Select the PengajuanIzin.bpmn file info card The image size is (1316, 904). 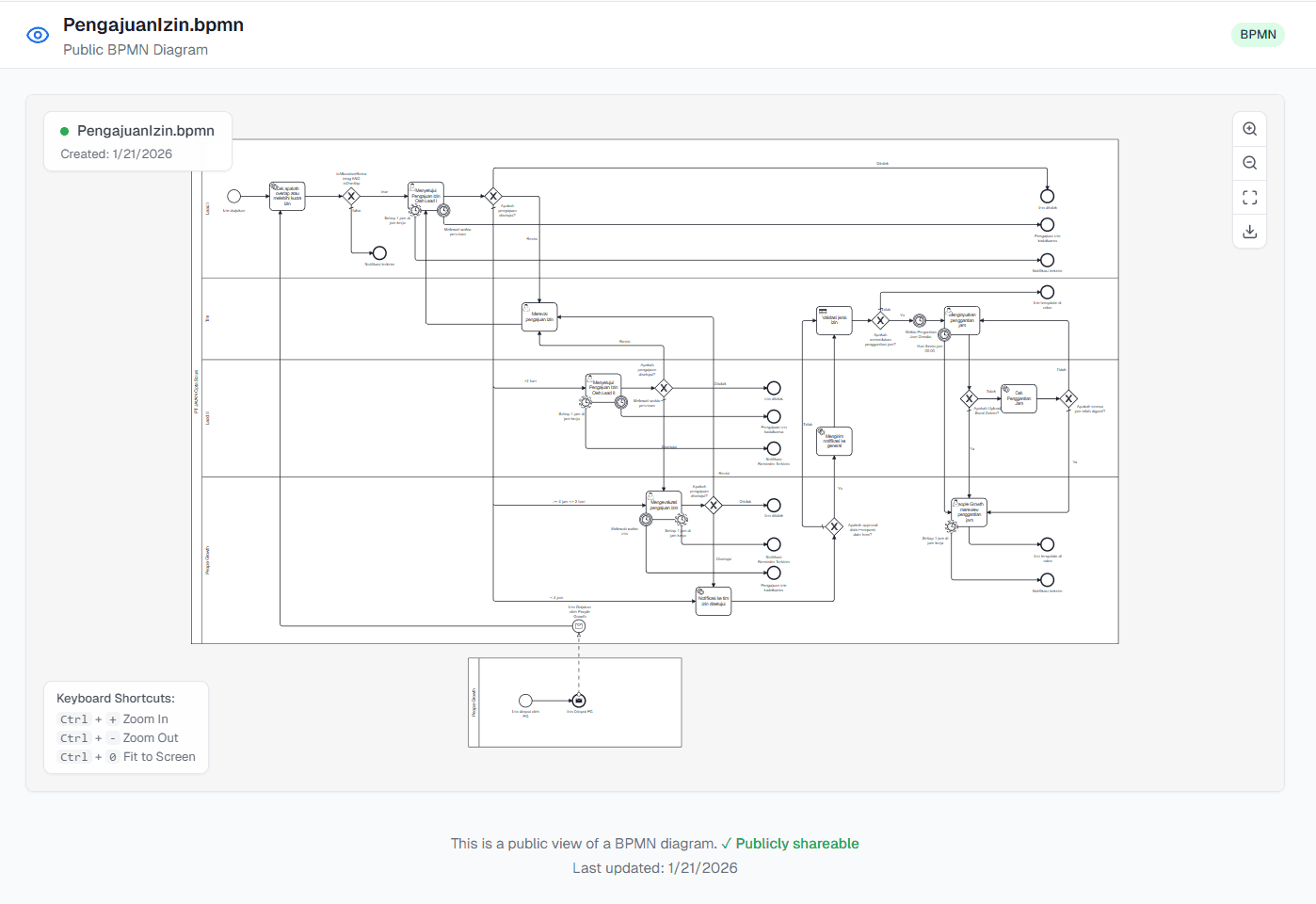137,140
